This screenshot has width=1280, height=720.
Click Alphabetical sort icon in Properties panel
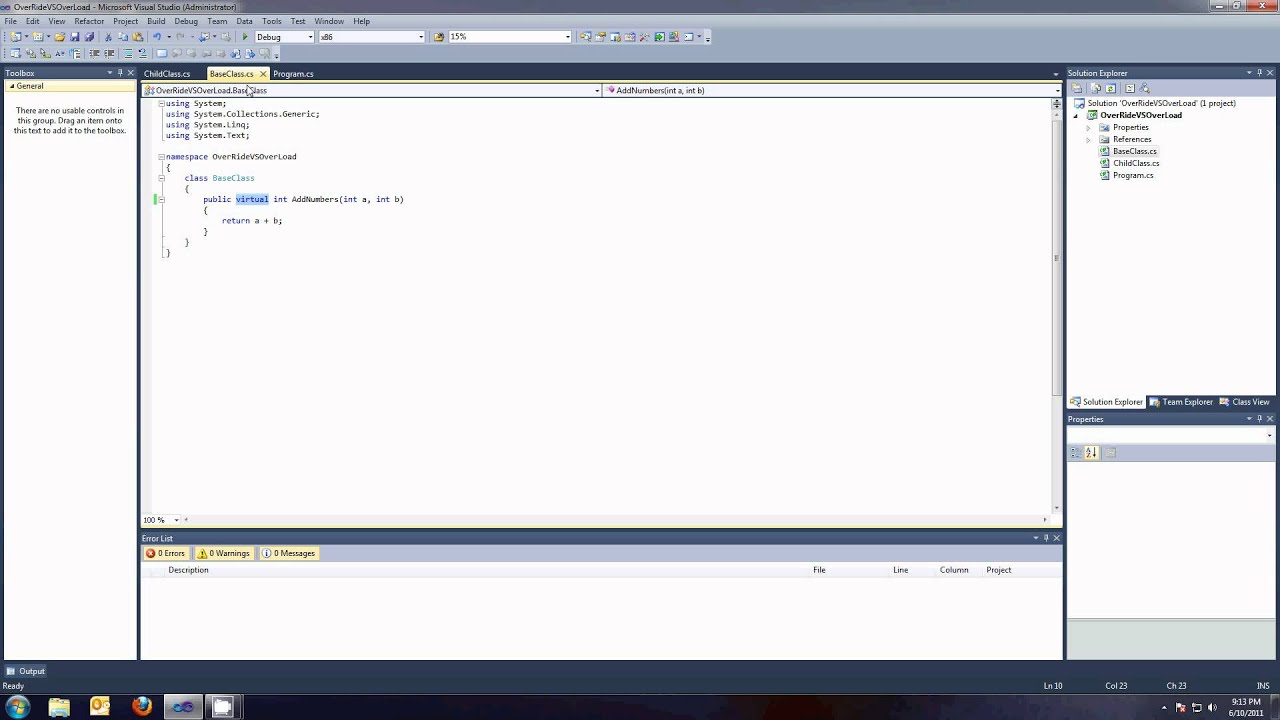point(1091,453)
